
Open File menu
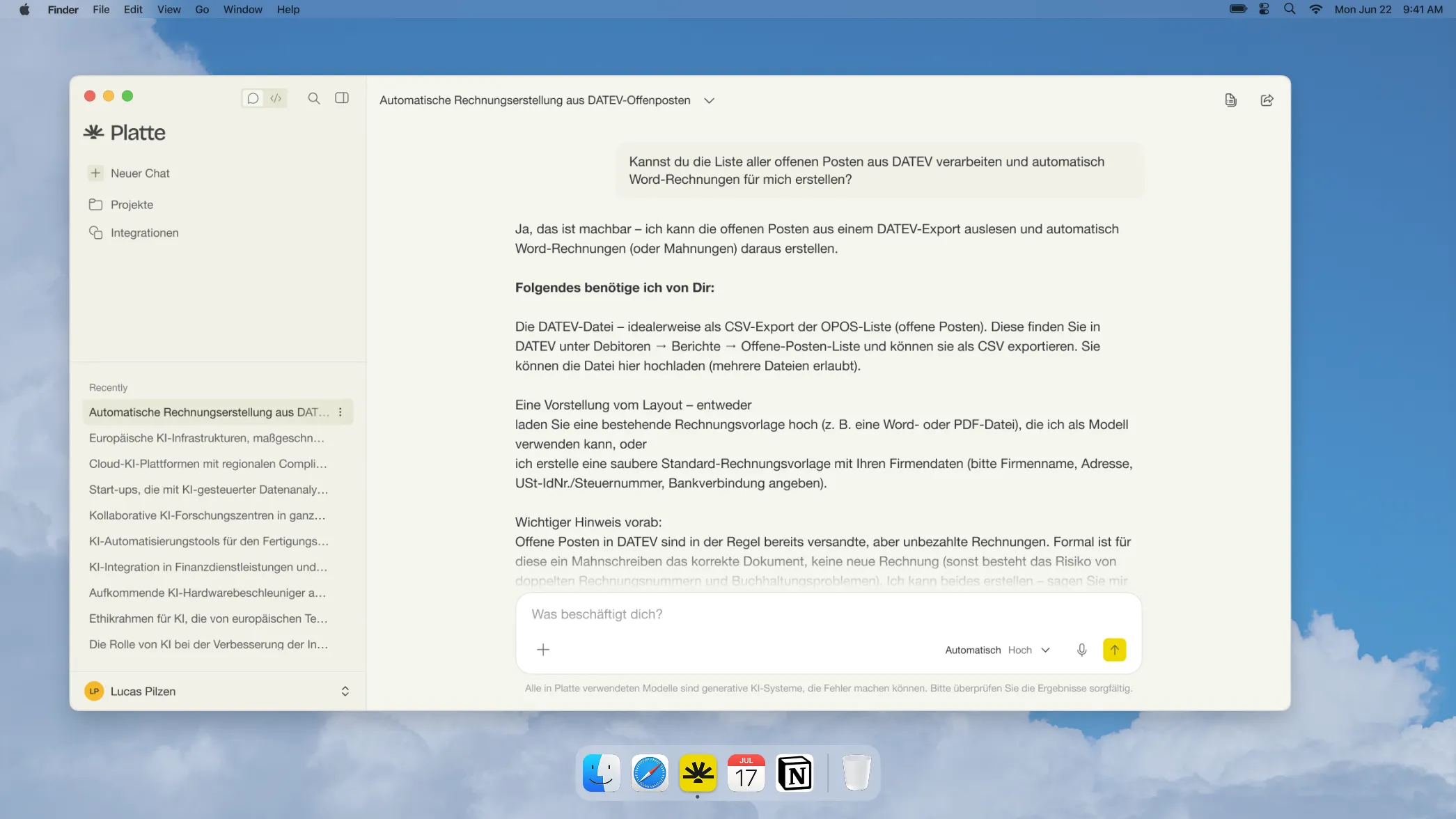[x=101, y=9]
